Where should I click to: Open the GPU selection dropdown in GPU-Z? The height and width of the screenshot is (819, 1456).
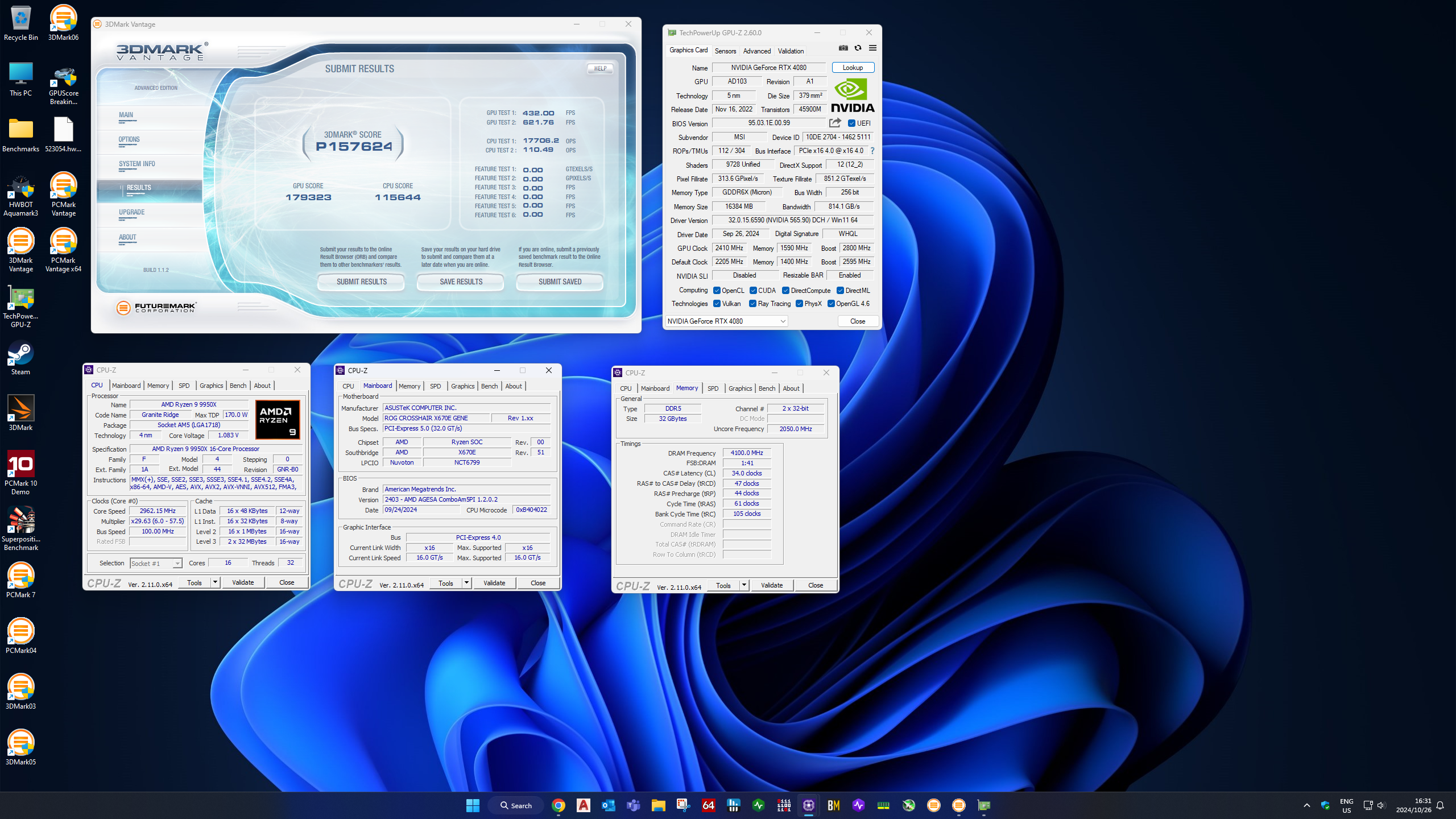(x=726, y=321)
